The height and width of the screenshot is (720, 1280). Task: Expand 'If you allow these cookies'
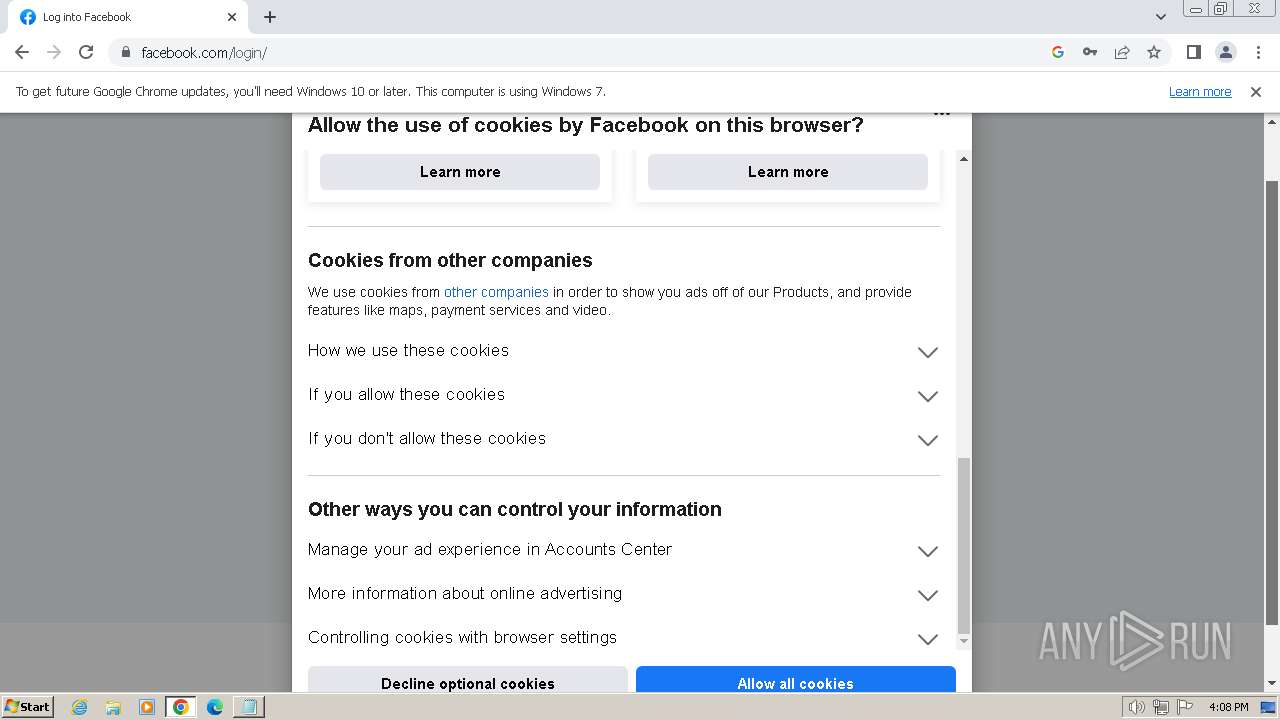click(x=927, y=396)
